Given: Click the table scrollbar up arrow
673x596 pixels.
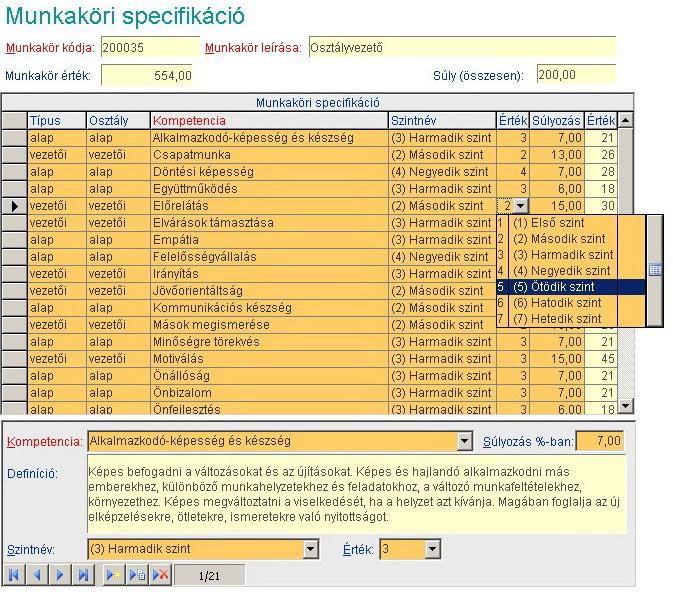Looking at the screenshot, I should coord(626,121).
